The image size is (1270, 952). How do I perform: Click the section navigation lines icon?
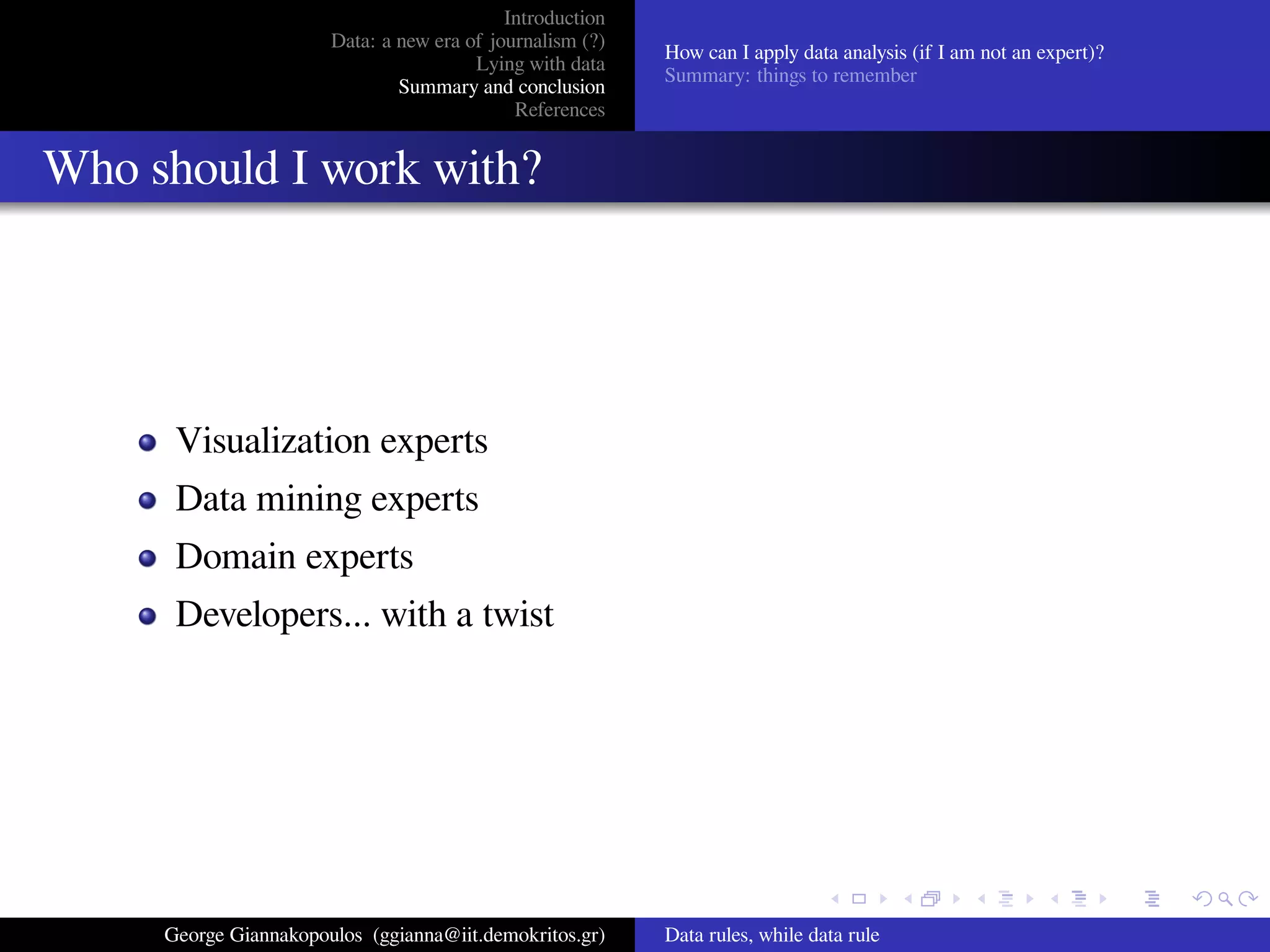[x=1079, y=899]
